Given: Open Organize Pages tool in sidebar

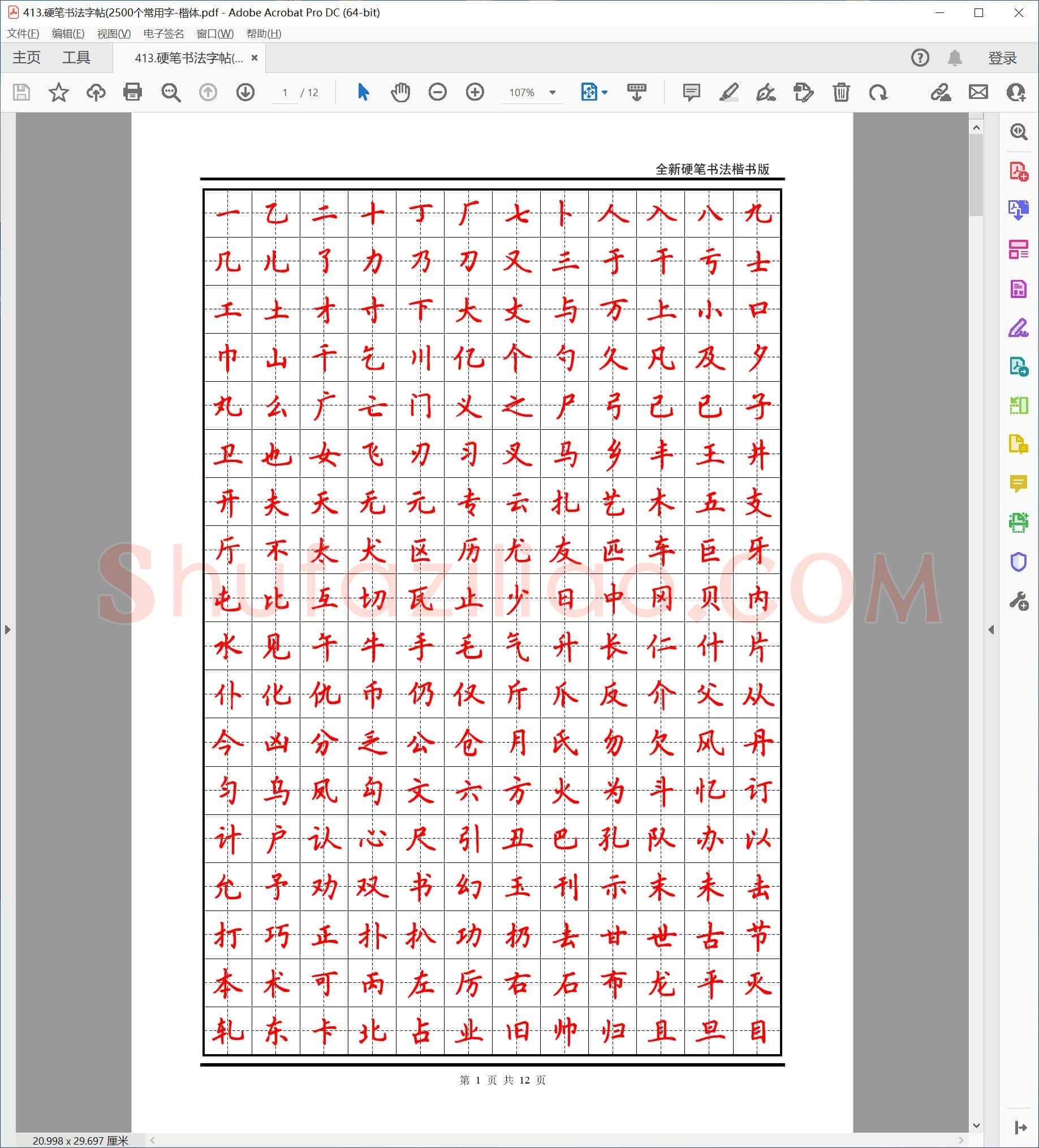Looking at the screenshot, I should point(1019,249).
